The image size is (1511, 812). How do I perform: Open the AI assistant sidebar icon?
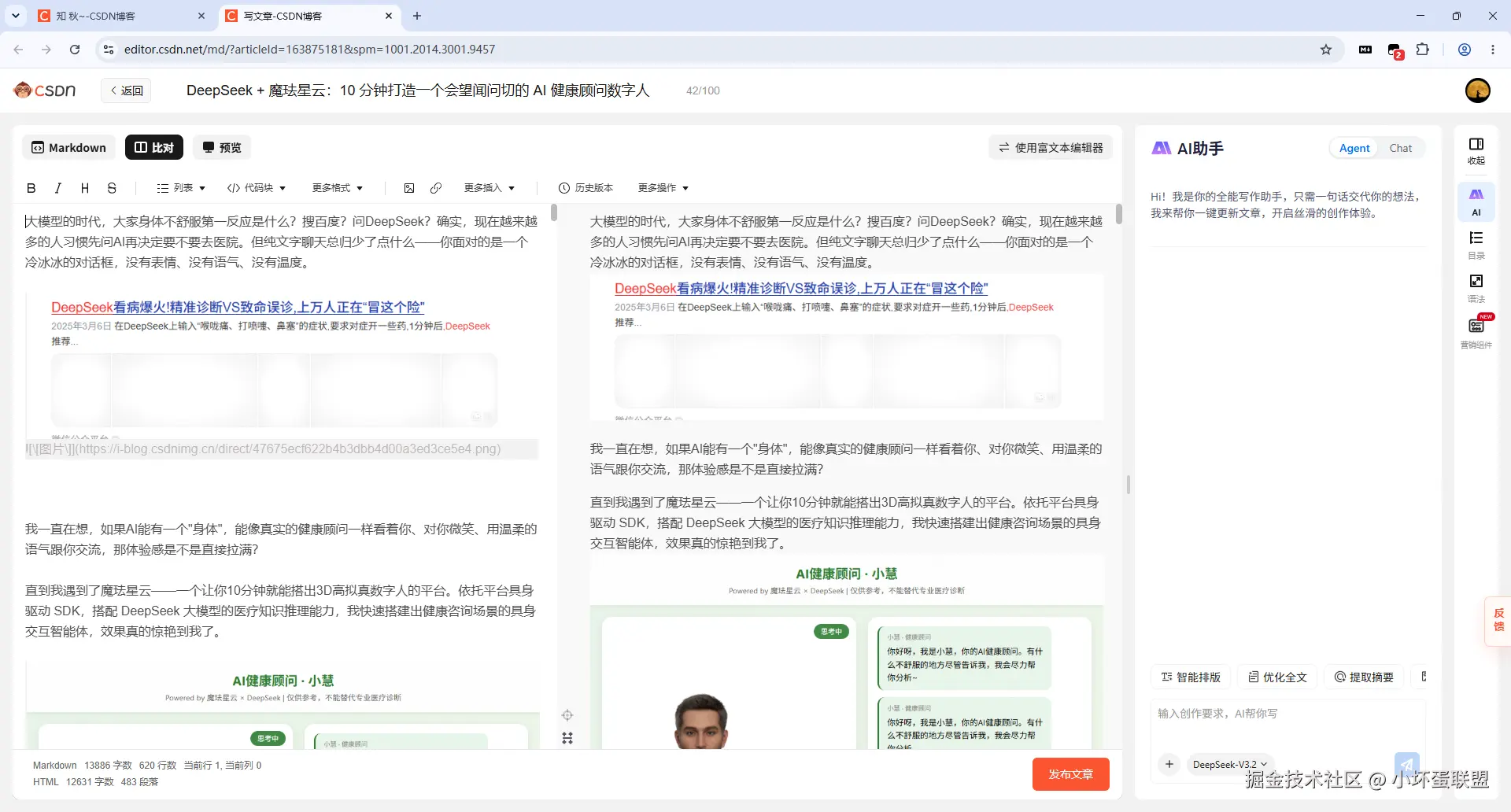pyautogui.click(x=1476, y=201)
